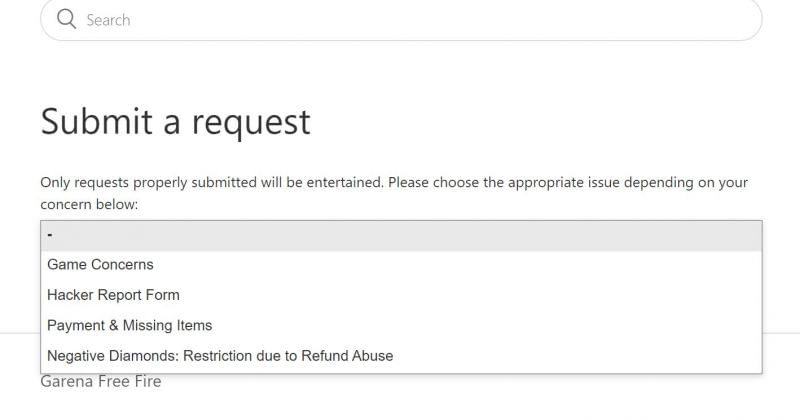Click the word "request" in the heading
Viewport: 800px width, 420px height.
click(x=251, y=124)
